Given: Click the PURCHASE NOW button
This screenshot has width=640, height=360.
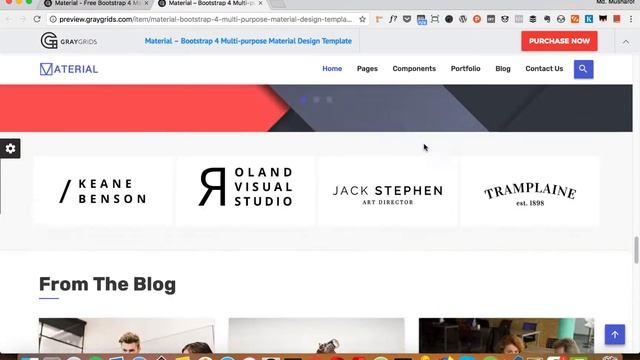Looking at the screenshot, I should 559,41.
